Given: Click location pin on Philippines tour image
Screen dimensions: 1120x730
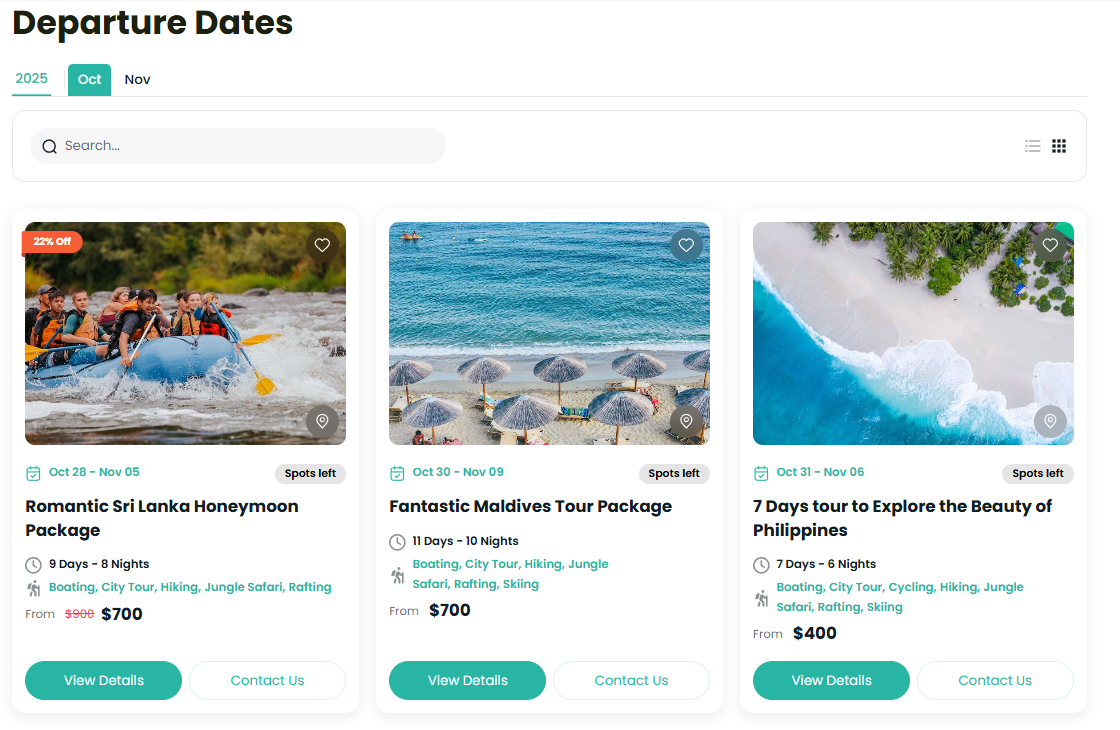Looking at the screenshot, I should coord(1050,422).
